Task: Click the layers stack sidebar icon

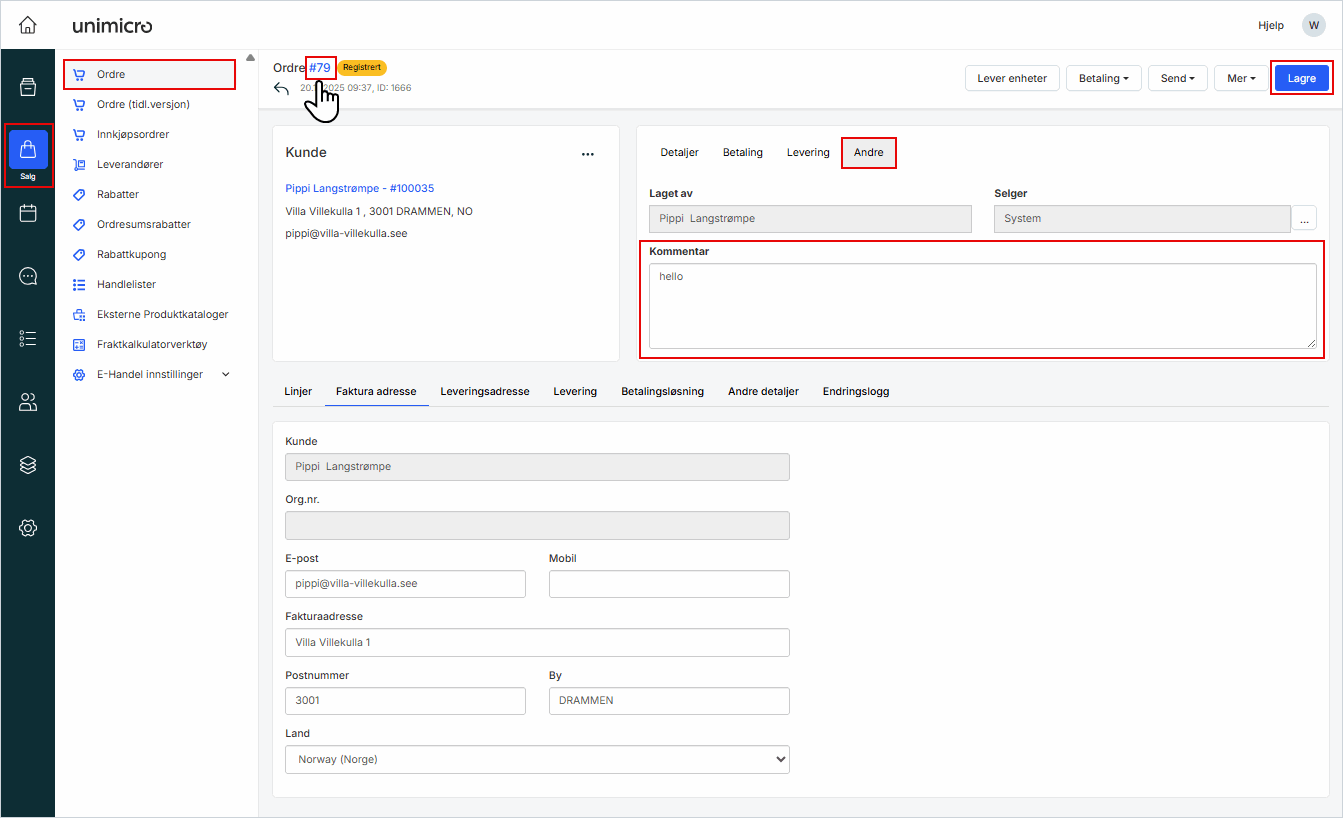Action: pyautogui.click(x=28, y=465)
